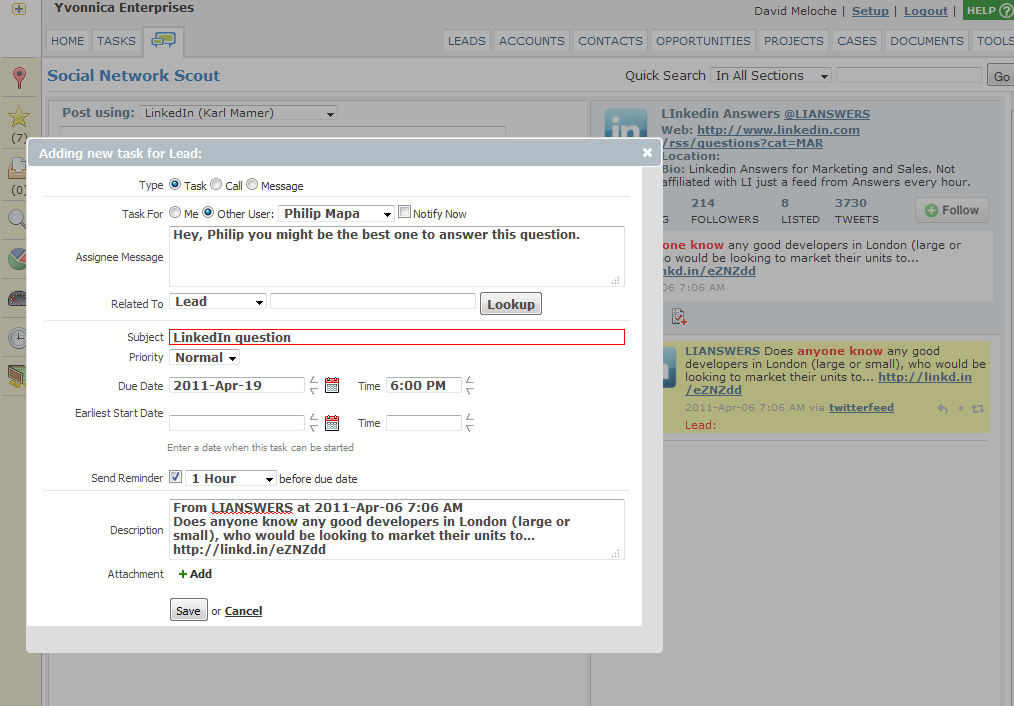This screenshot has width=1014, height=706.
Task: Open the DOCUMENTS tab
Action: (x=927, y=41)
